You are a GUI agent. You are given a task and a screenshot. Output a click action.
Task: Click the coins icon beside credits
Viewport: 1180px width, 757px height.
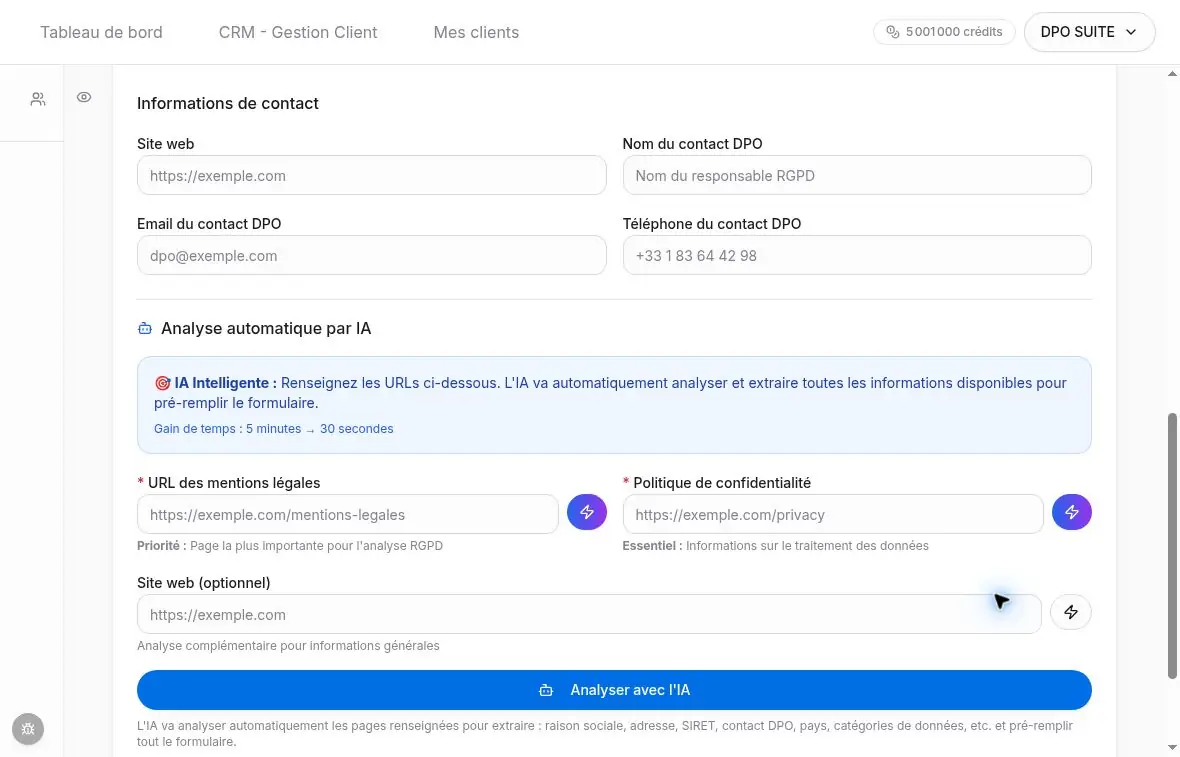click(x=893, y=32)
